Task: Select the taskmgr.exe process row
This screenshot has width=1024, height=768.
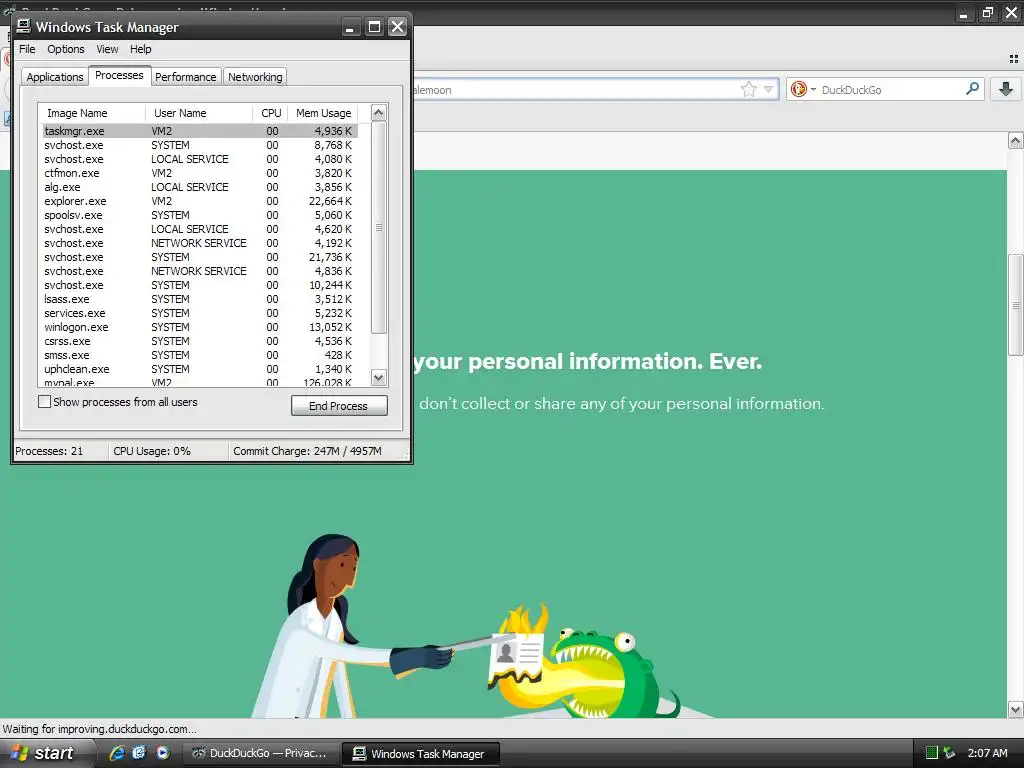Action: click(200, 131)
